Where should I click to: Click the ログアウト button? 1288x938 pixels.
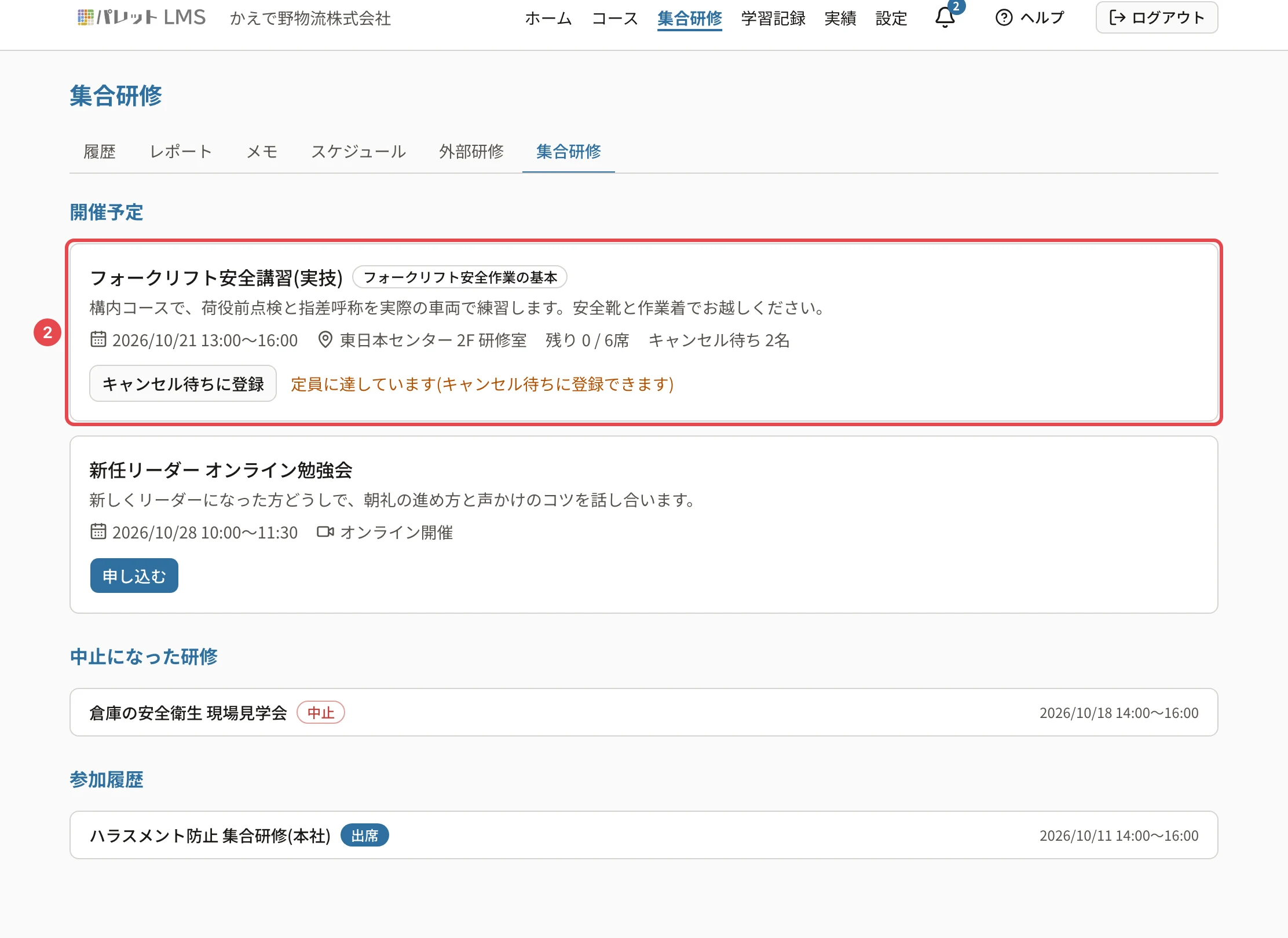tap(1157, 17)
